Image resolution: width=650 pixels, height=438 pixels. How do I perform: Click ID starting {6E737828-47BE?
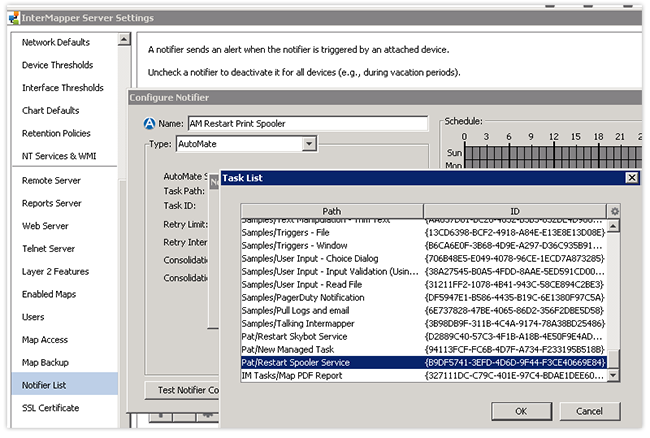tap(514, 311)
